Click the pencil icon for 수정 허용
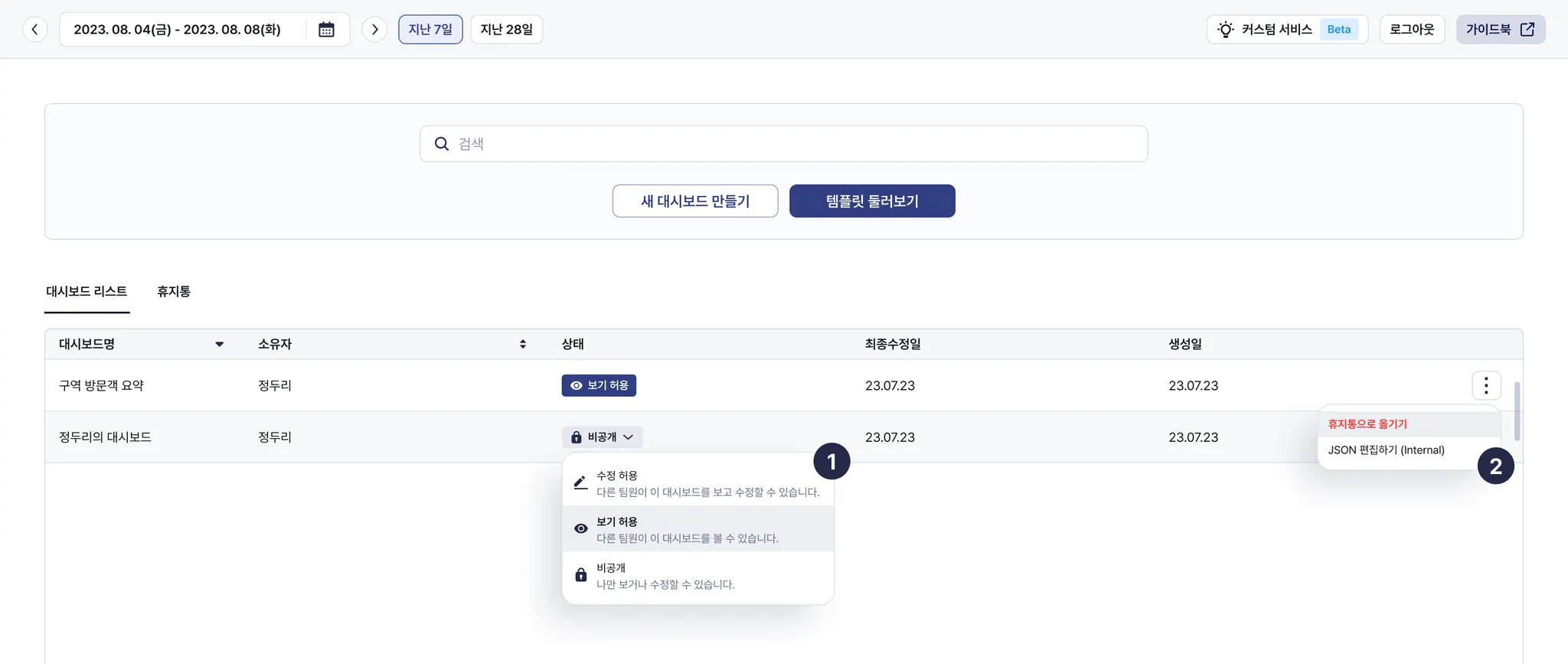 (580, 482)
